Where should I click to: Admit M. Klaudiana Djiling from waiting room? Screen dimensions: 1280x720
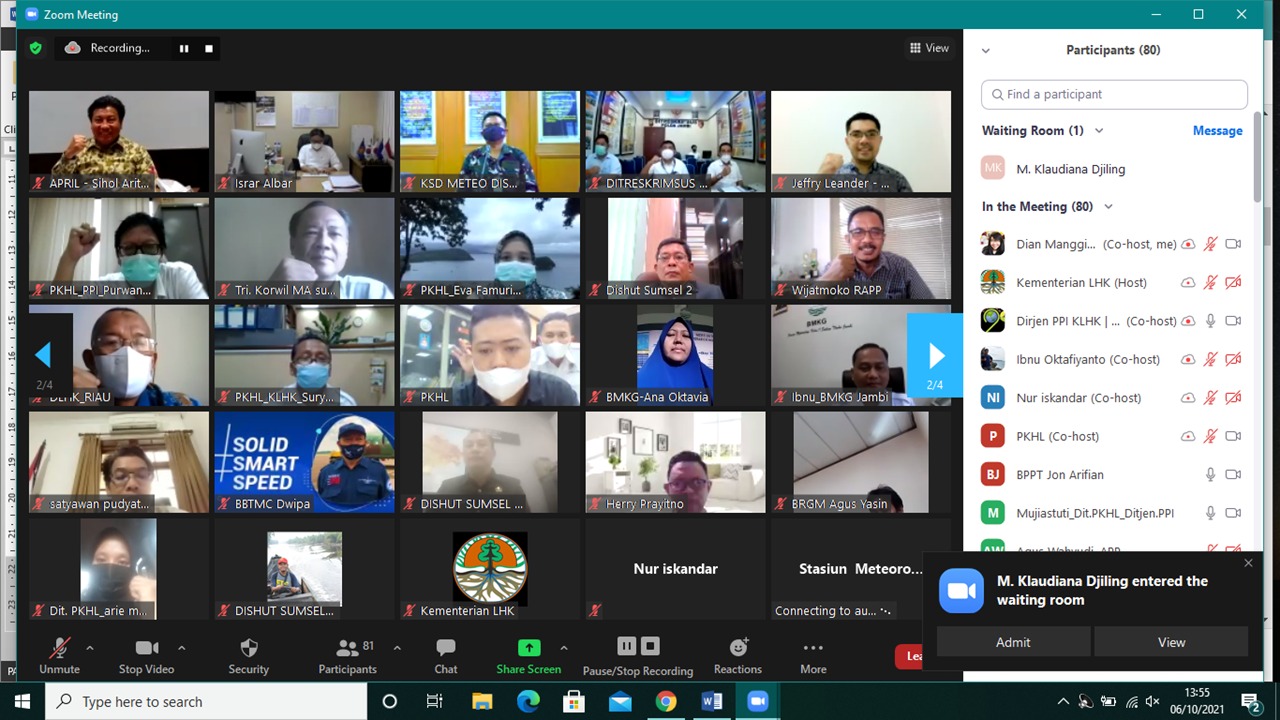coord(1013,642)
